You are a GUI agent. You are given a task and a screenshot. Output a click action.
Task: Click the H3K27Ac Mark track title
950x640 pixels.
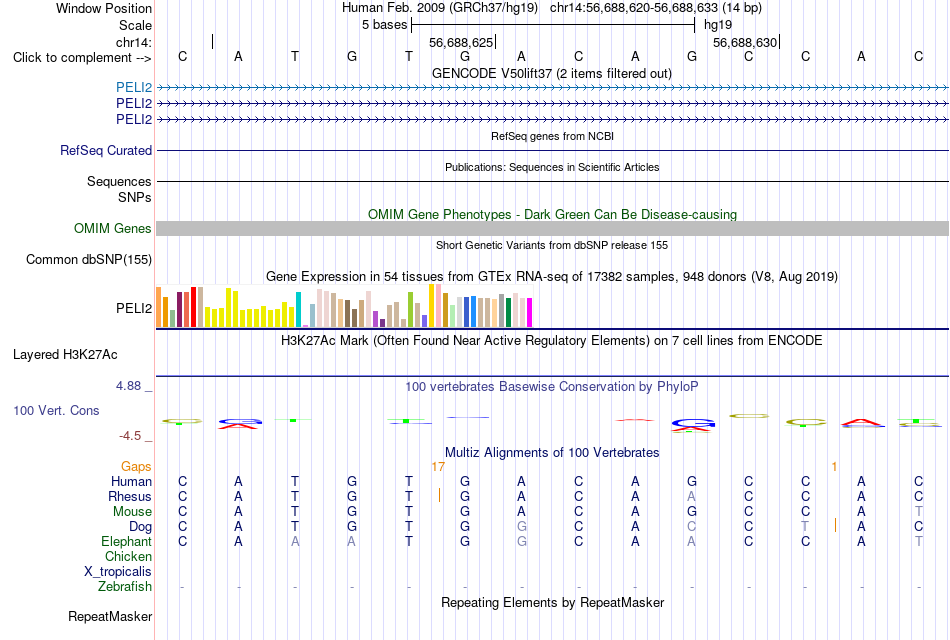(x=552, y=341)
